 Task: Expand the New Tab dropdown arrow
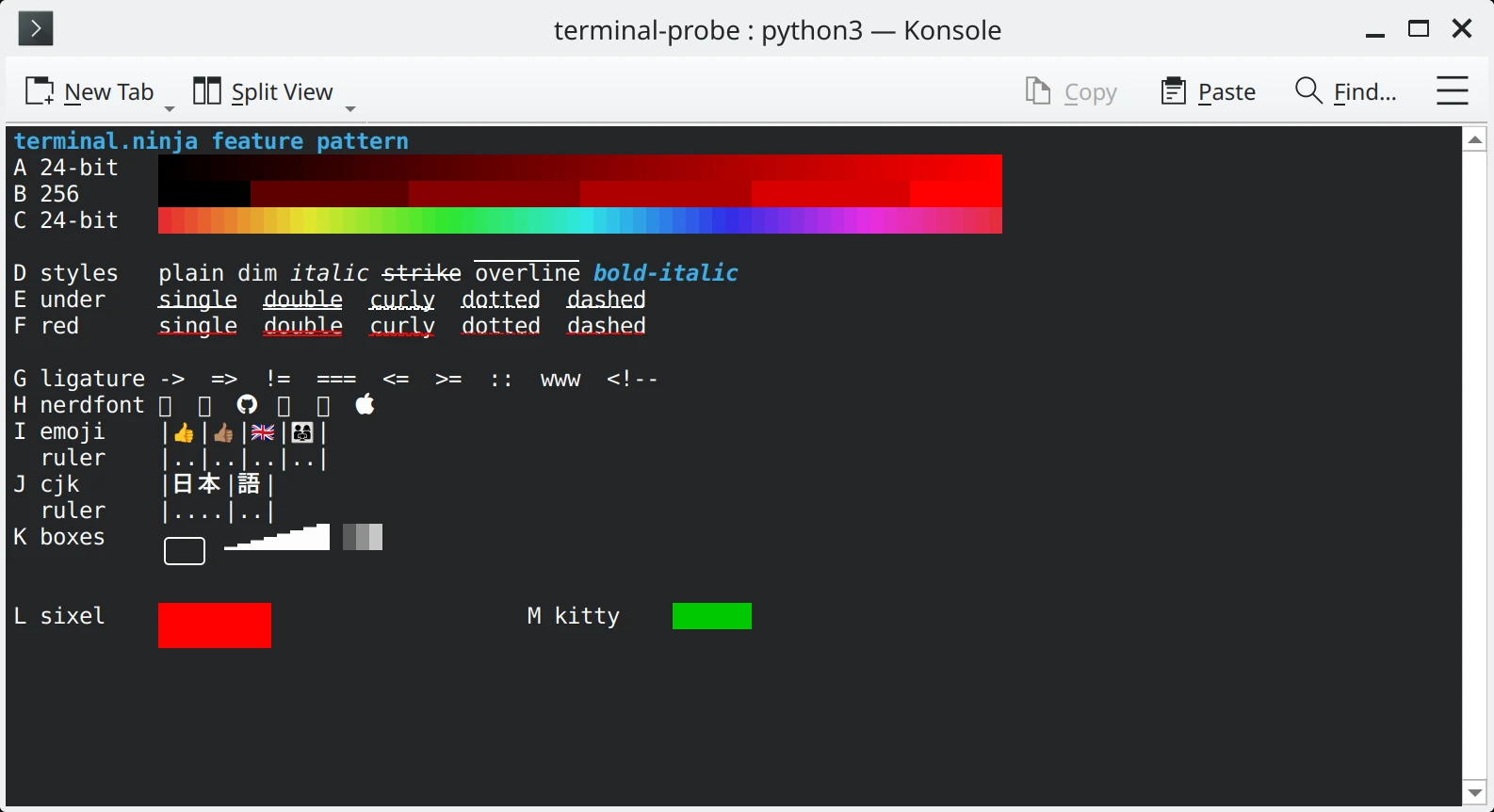170,108
